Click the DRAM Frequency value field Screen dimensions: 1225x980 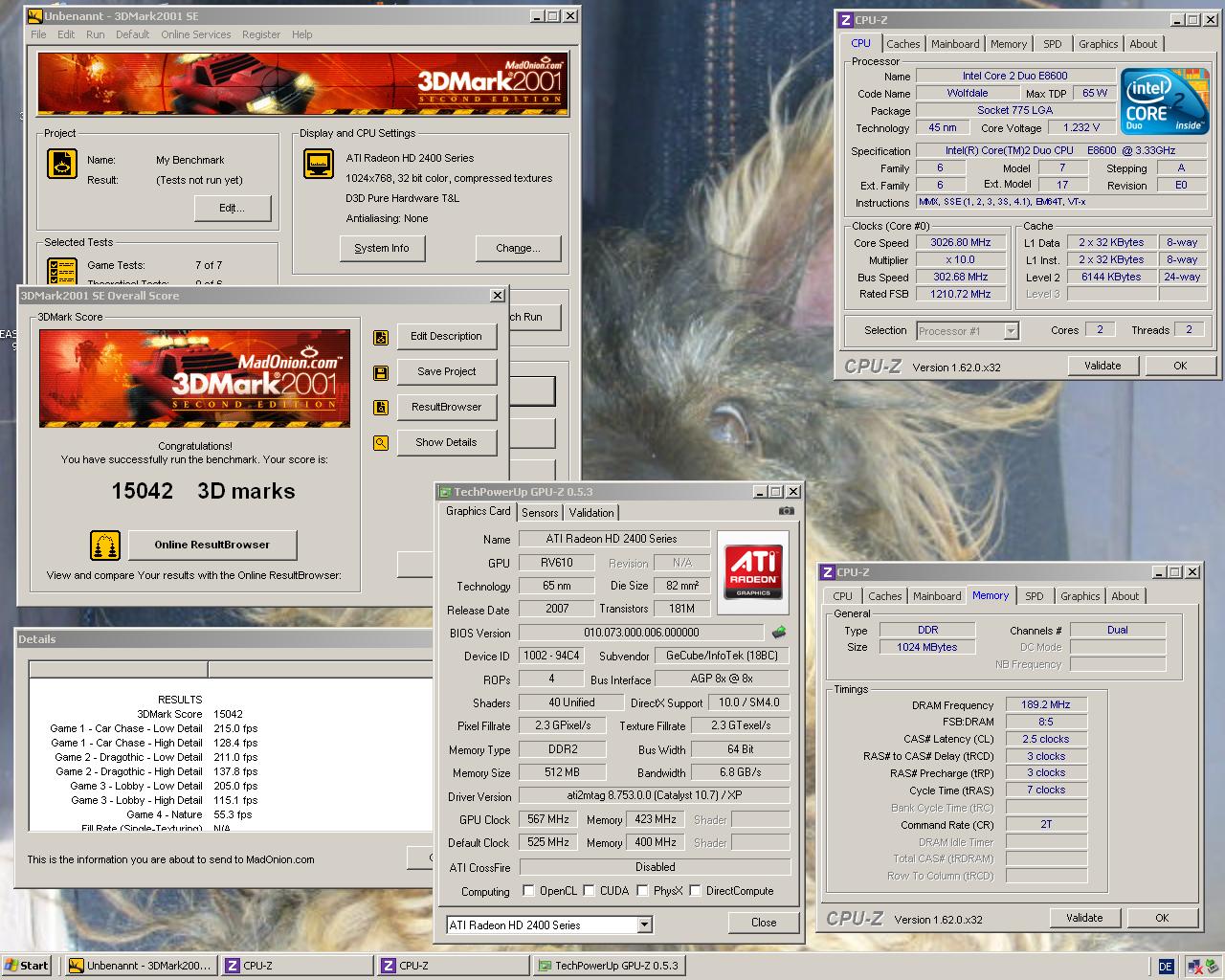[1046, 704]
